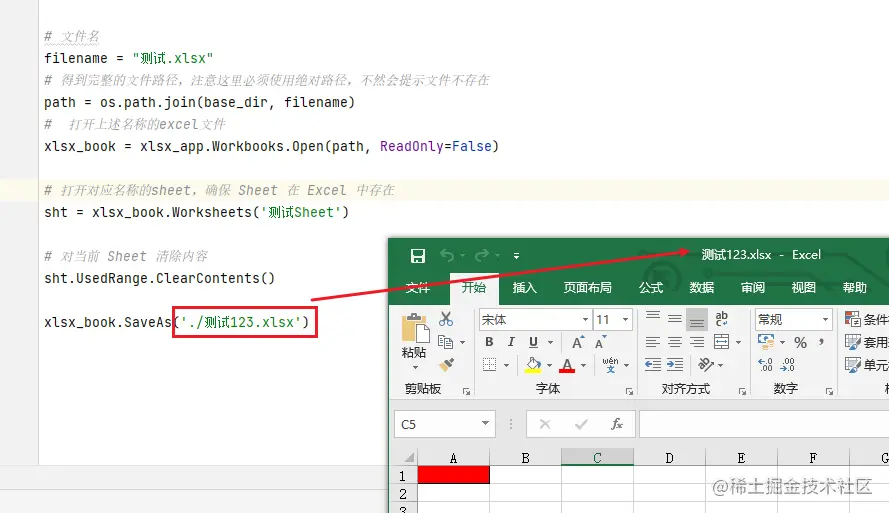This screenshot has width=889, height=513.
Task: Toggle Italic formatting
Action: (511, 342)
